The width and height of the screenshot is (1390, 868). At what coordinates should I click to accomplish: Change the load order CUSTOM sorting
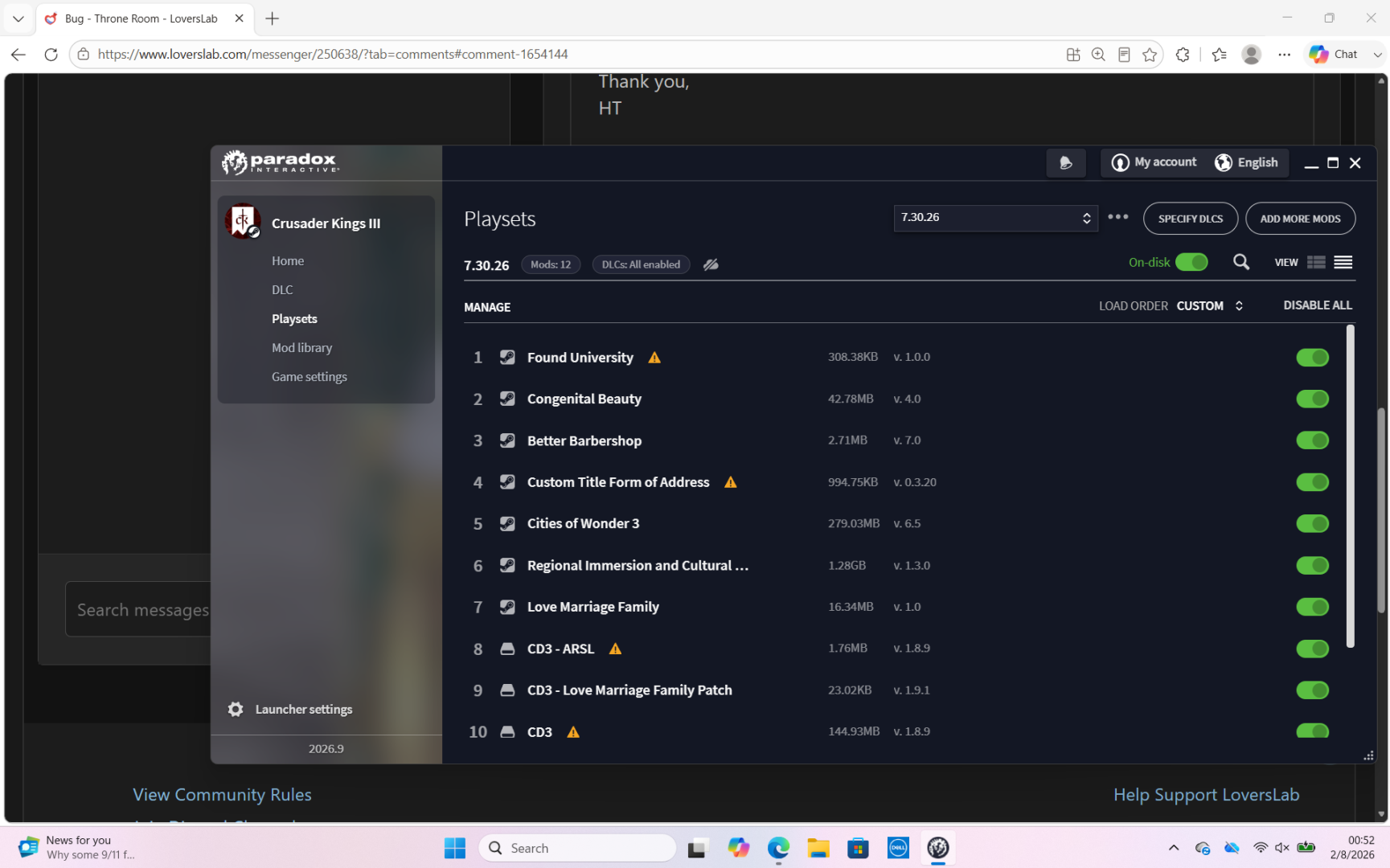(1210, 305)
